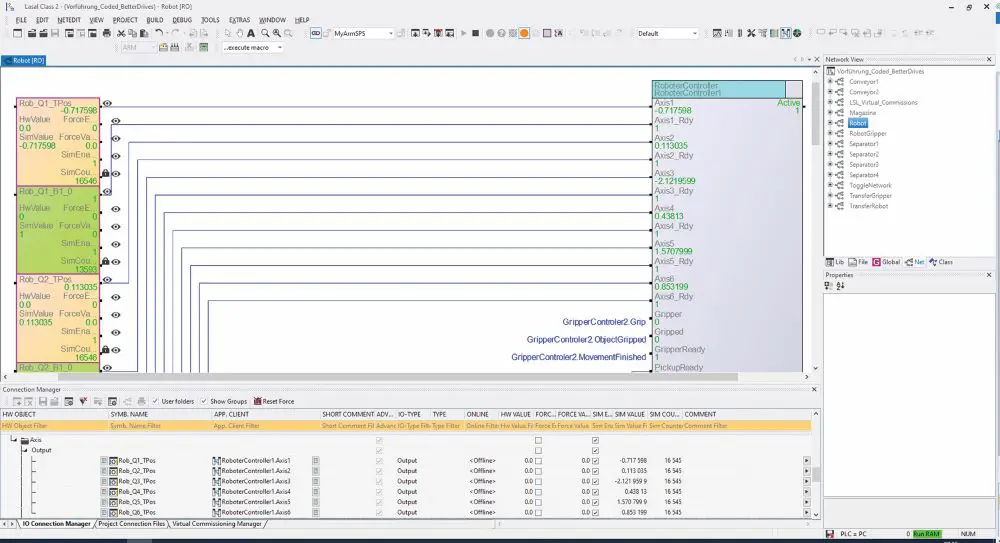Open the MyArmSPS dropdown

tap(391, 33)
